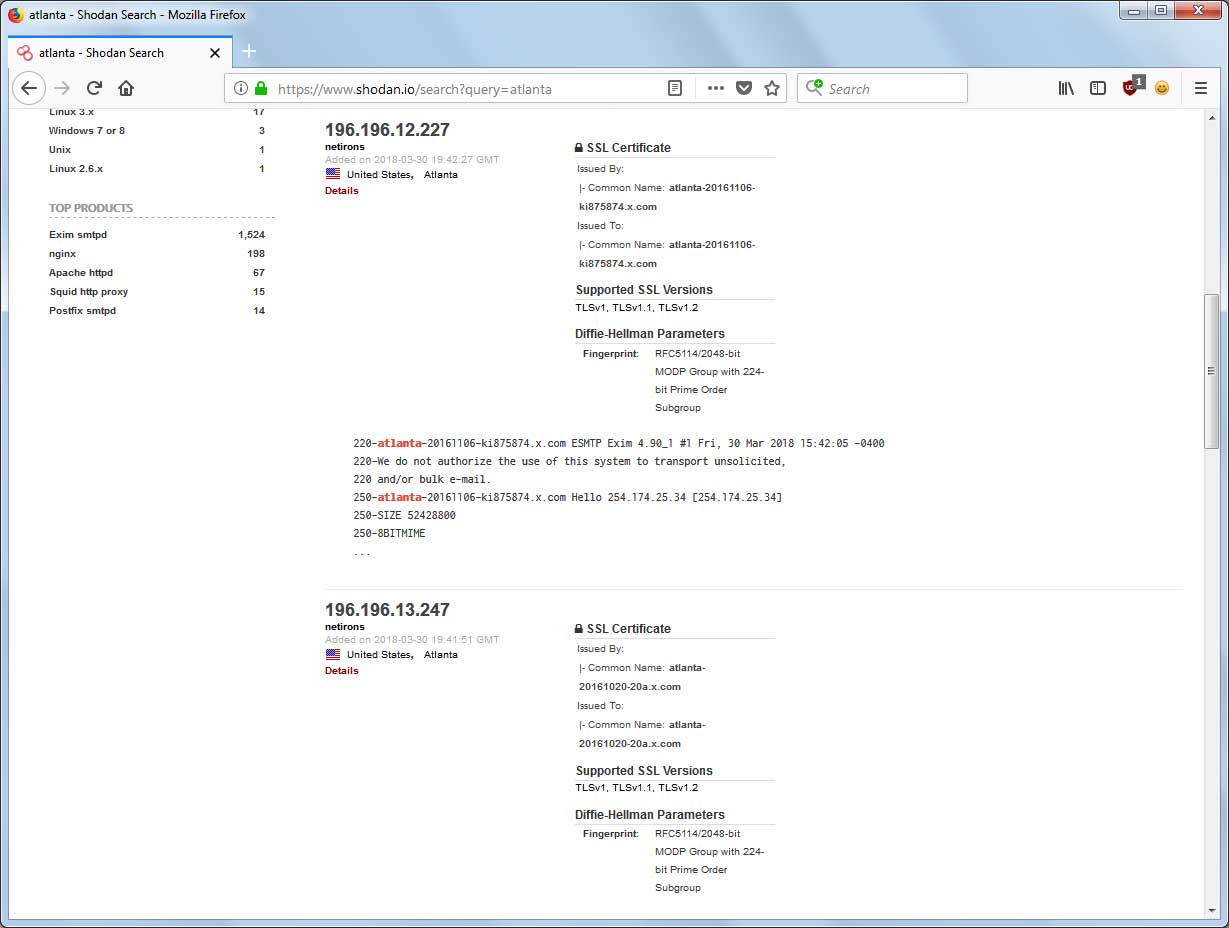Click the TOP PRODUCTS heading

click(x=91, y=208)
